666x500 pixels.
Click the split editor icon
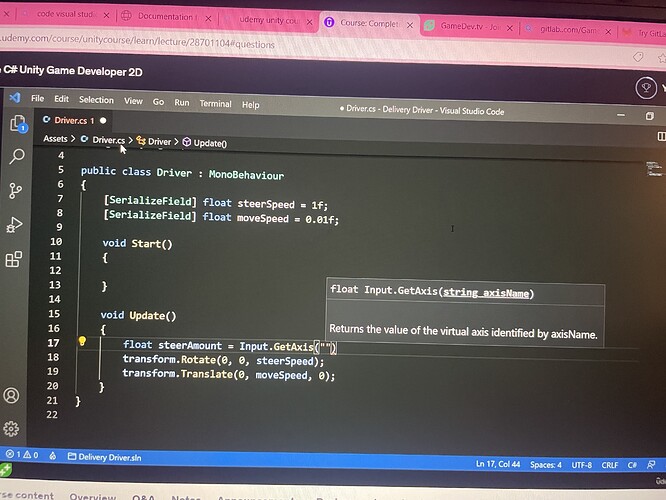pyautogui.click(x=661, y=136)
